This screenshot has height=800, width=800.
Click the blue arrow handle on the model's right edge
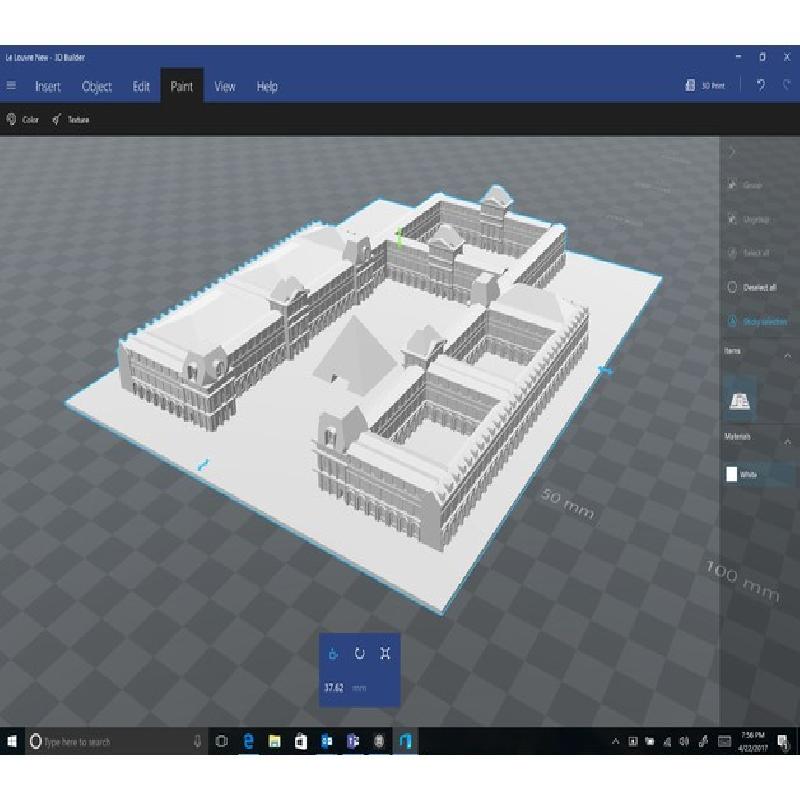pos(605,370)
